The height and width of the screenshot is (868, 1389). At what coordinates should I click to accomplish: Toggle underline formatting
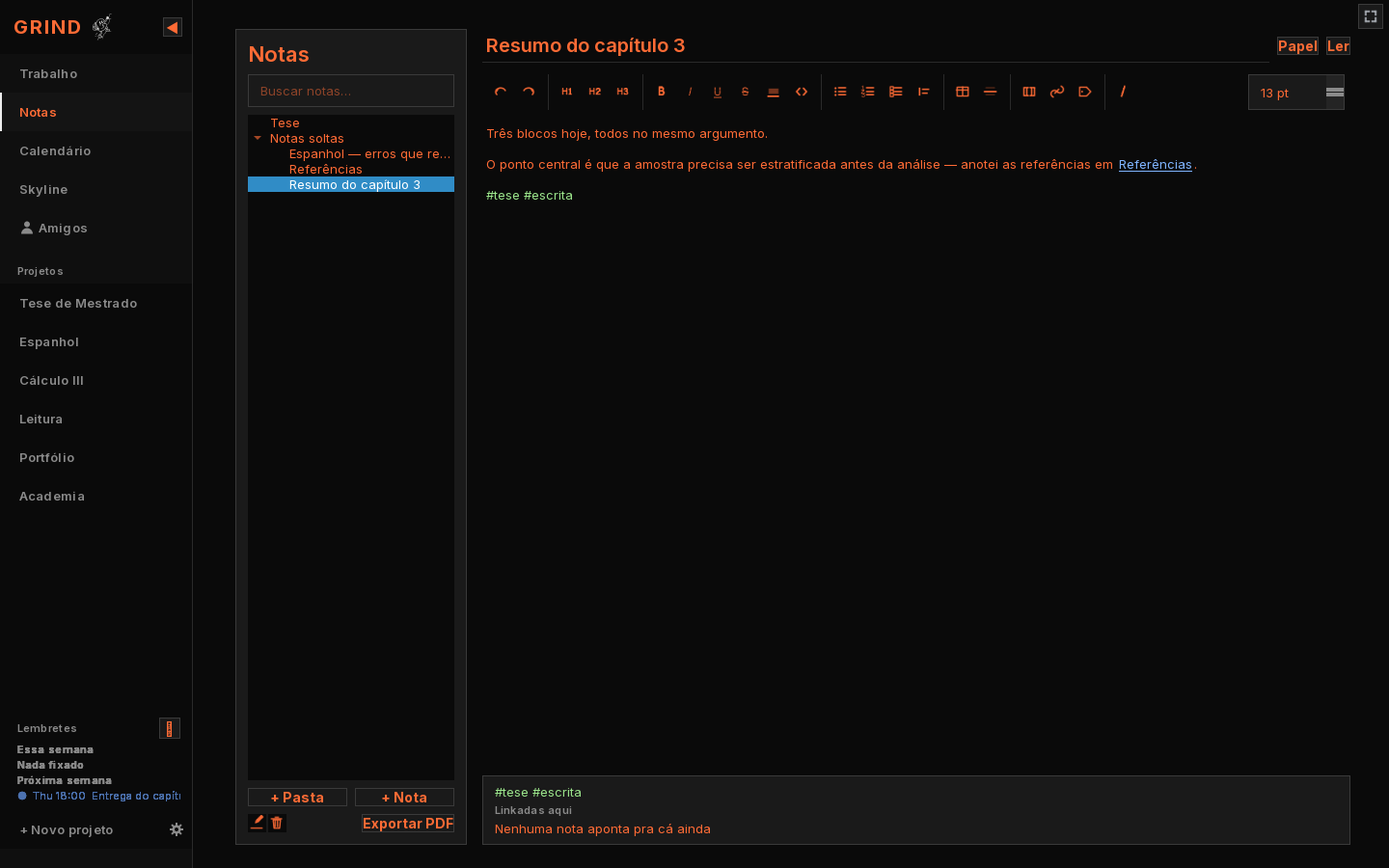pos(718,92)
